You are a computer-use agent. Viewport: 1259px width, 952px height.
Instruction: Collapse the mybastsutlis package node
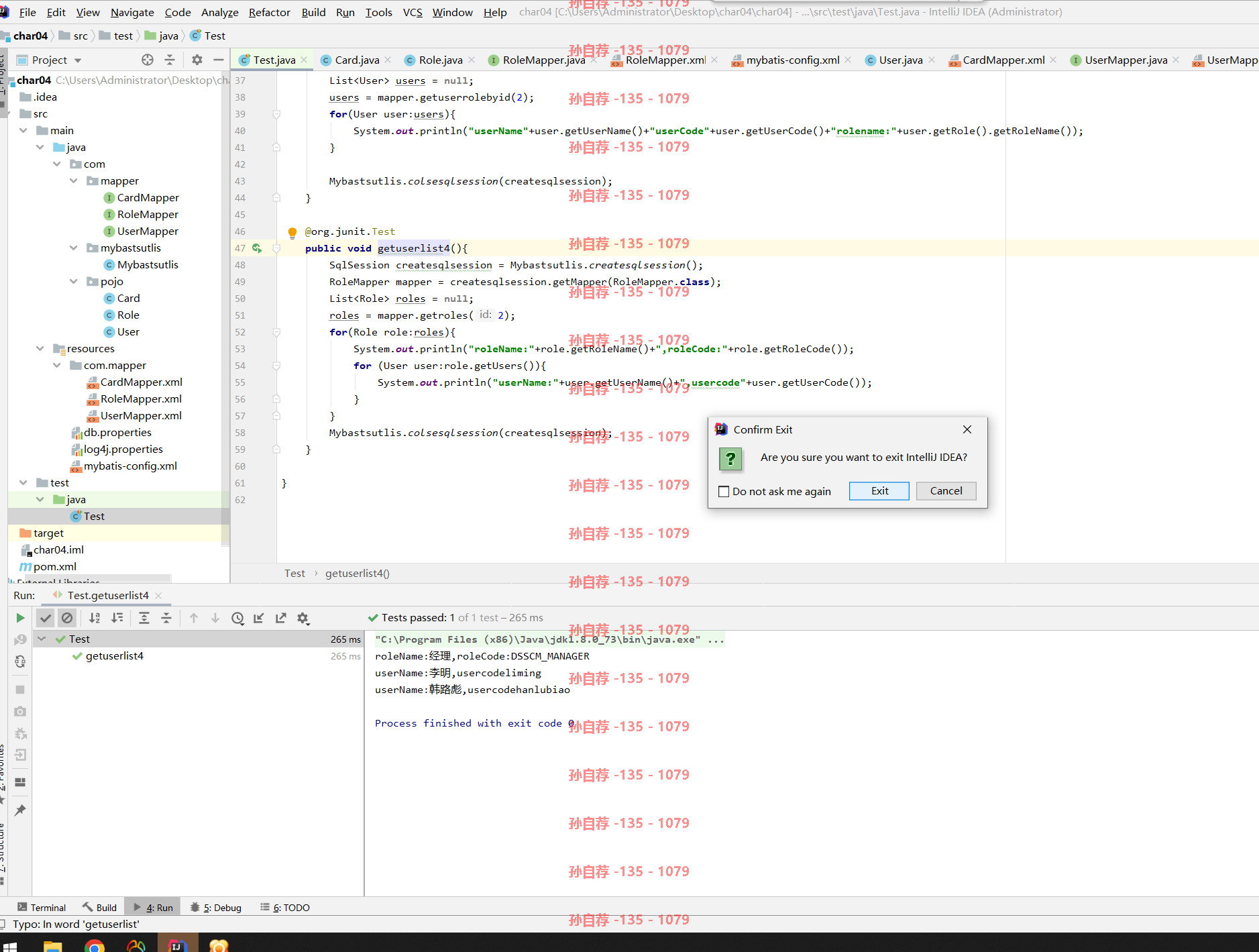click(x=74, y=248)
